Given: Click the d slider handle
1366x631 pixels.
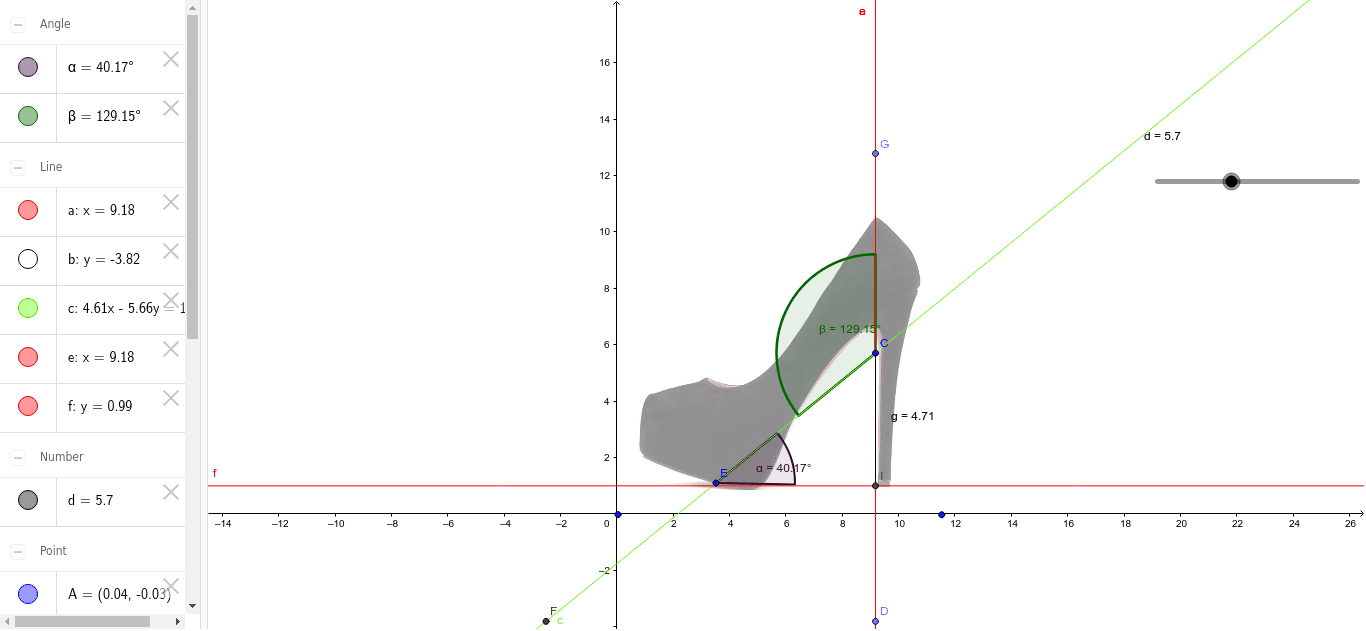Looking at the screenshot, I should click(1231, 181).
